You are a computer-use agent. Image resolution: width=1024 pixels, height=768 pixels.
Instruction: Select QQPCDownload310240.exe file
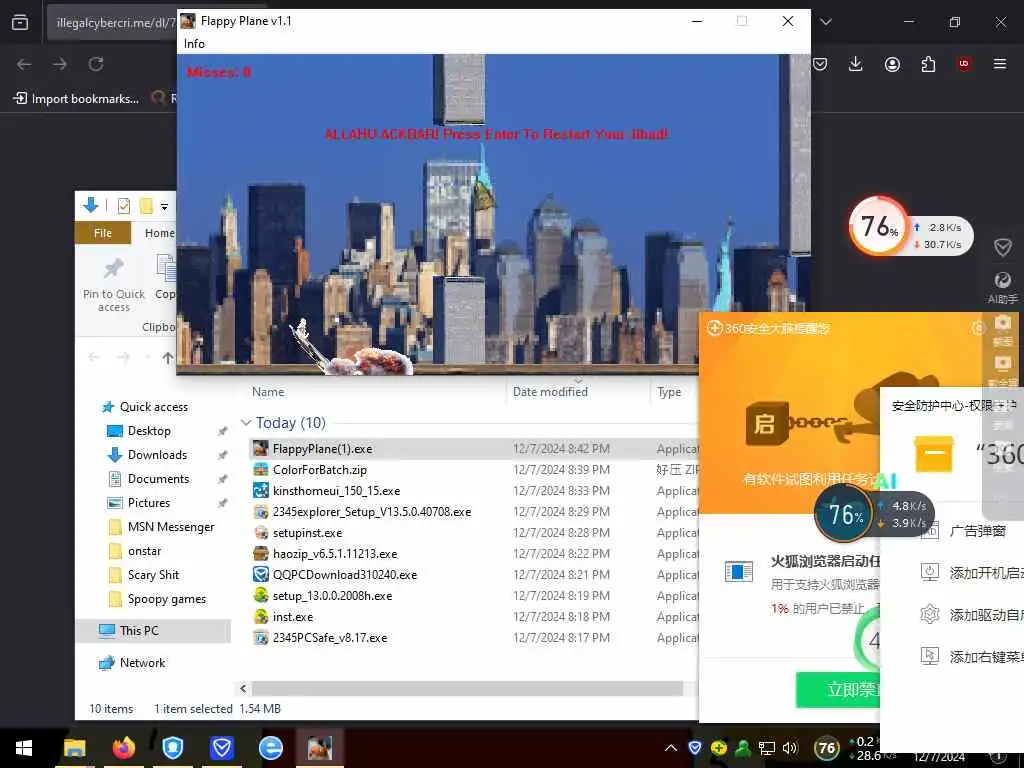click(345, 575)
